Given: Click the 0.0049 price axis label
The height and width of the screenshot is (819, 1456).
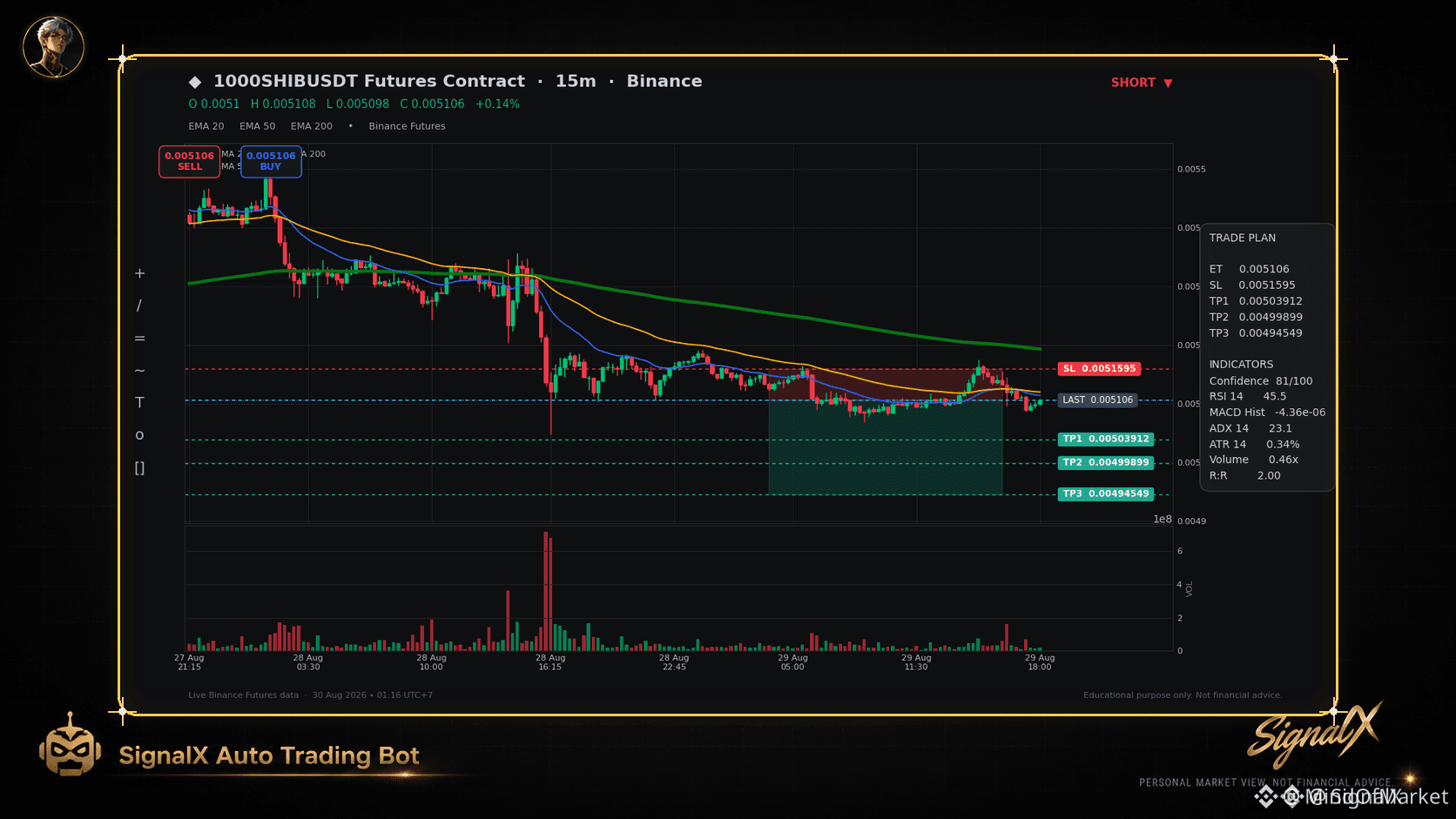Looking at the screenshot, I should pyautogui.click(x=1191, y=521).
